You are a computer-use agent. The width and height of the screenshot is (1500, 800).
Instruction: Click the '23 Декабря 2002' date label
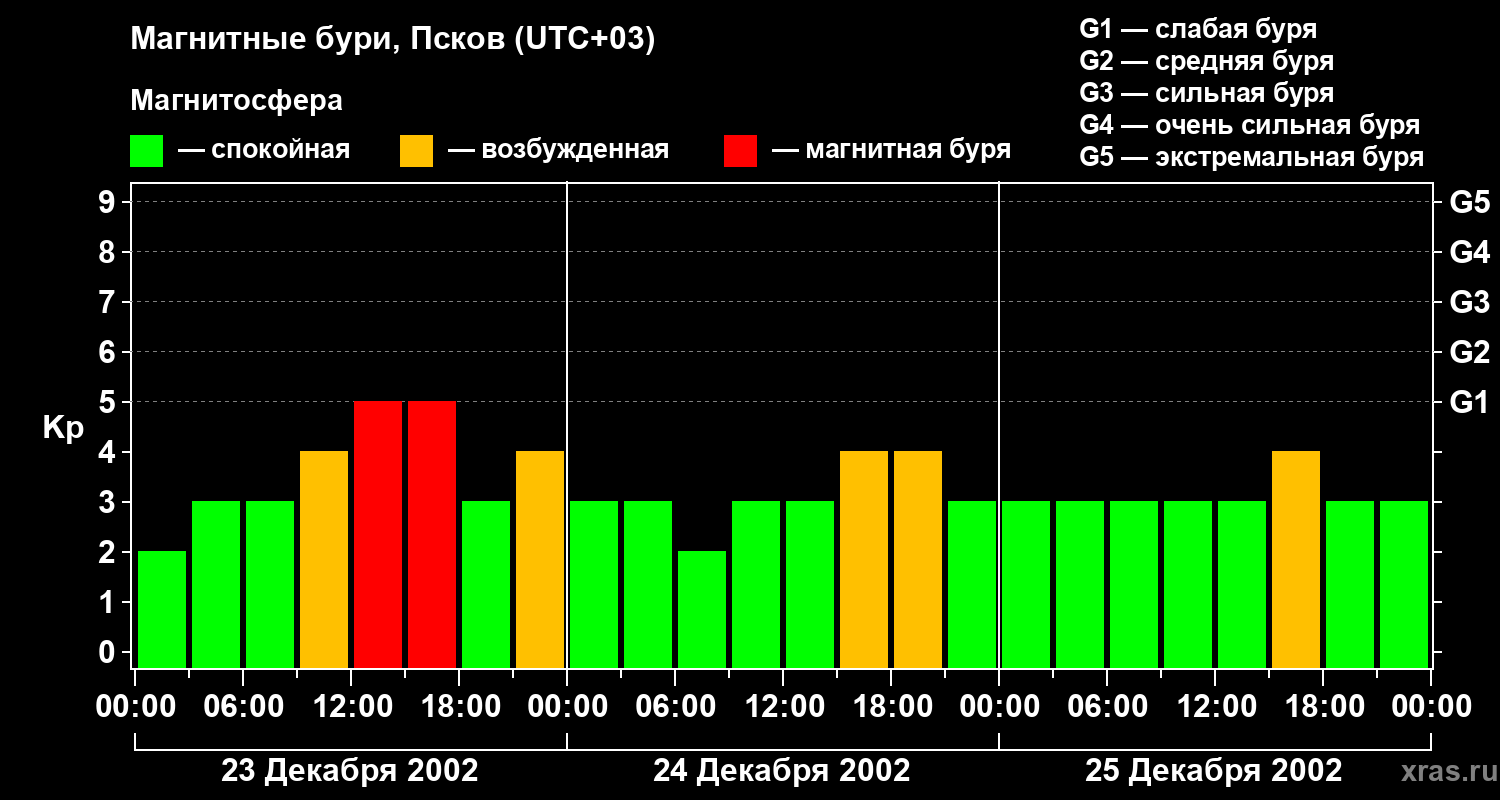click(350, 771)
